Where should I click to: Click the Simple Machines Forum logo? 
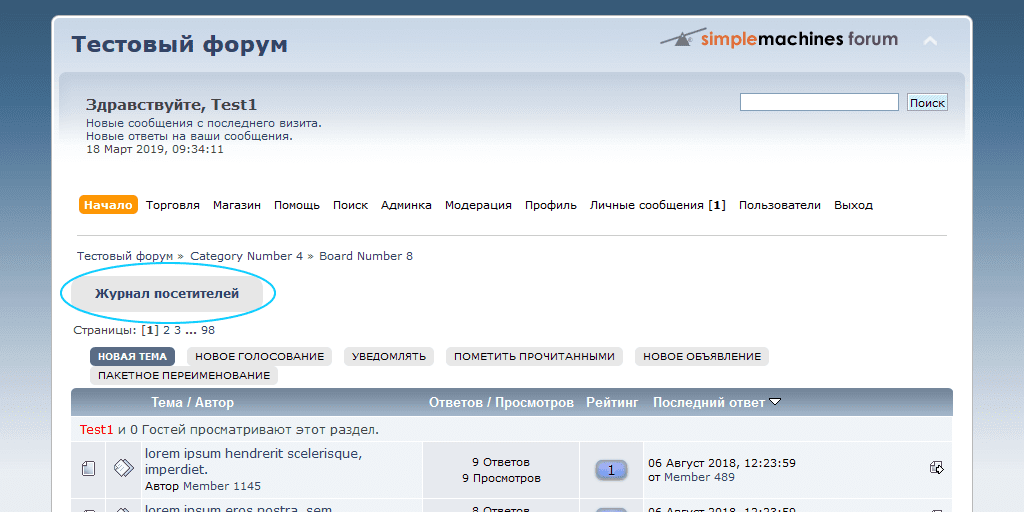pos(779,40)
